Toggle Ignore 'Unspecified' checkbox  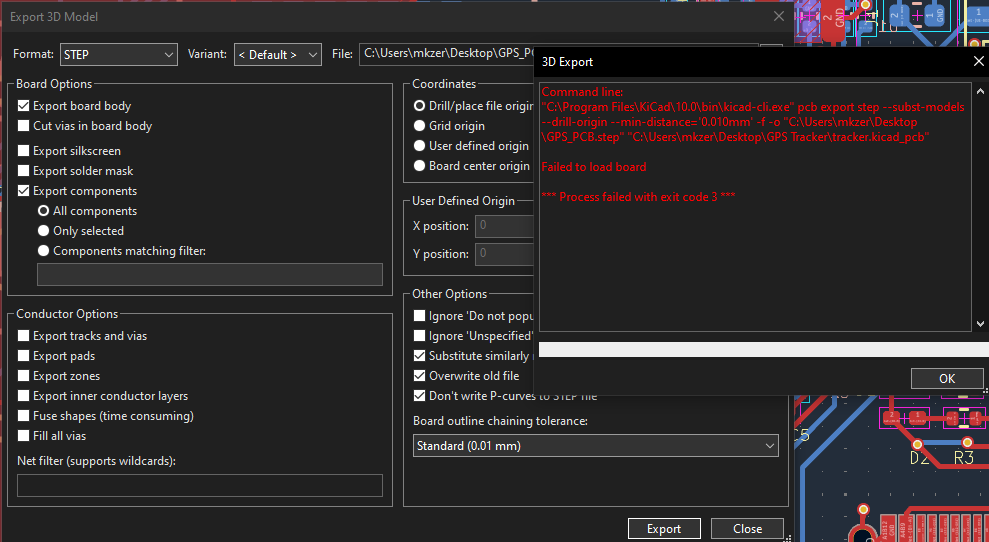tap(419, 336)
